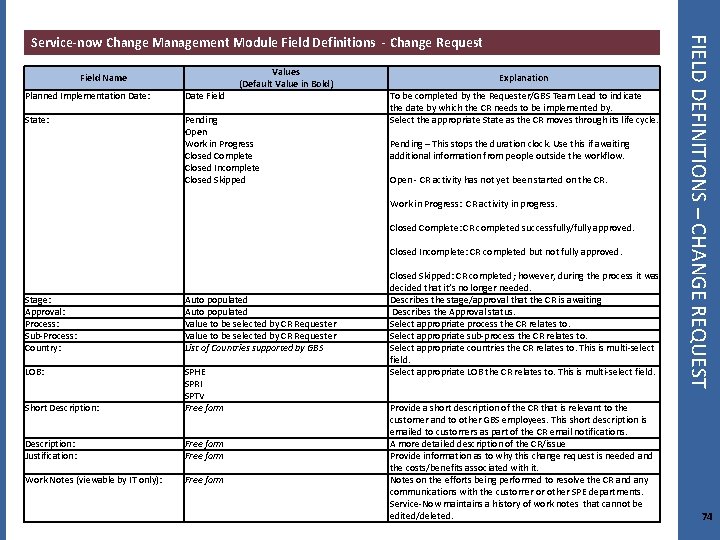The width and height of the screenshot is (720, 540).
Task: Click 'Free form' in the Description row
Action: 204,444
